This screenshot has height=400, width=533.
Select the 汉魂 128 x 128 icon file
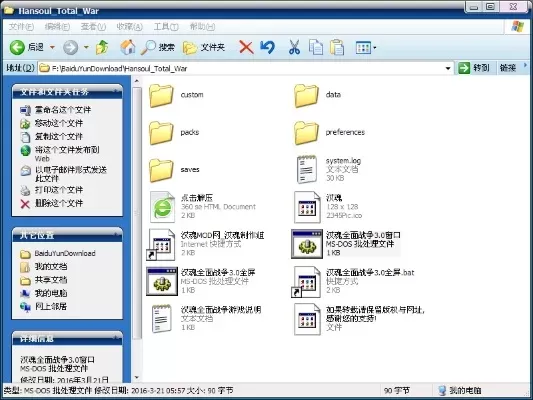(328, 207)
